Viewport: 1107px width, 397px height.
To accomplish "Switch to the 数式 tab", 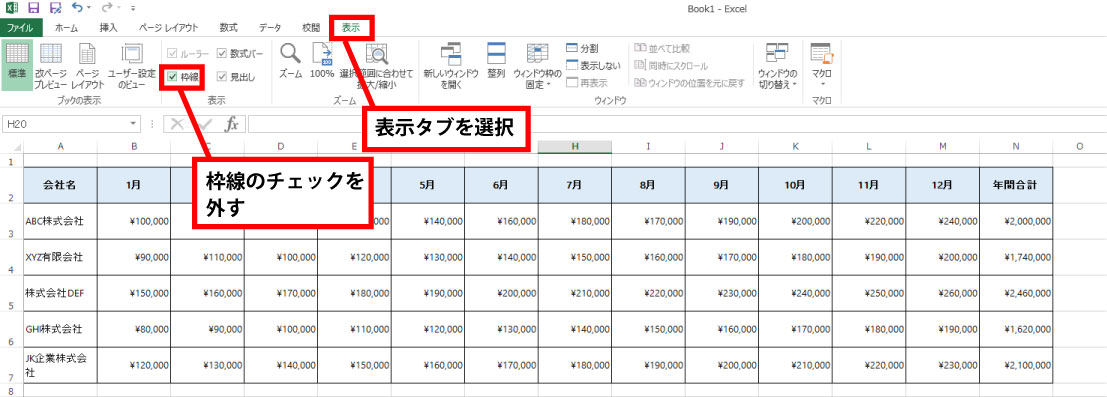I will (x=228, y=28).
